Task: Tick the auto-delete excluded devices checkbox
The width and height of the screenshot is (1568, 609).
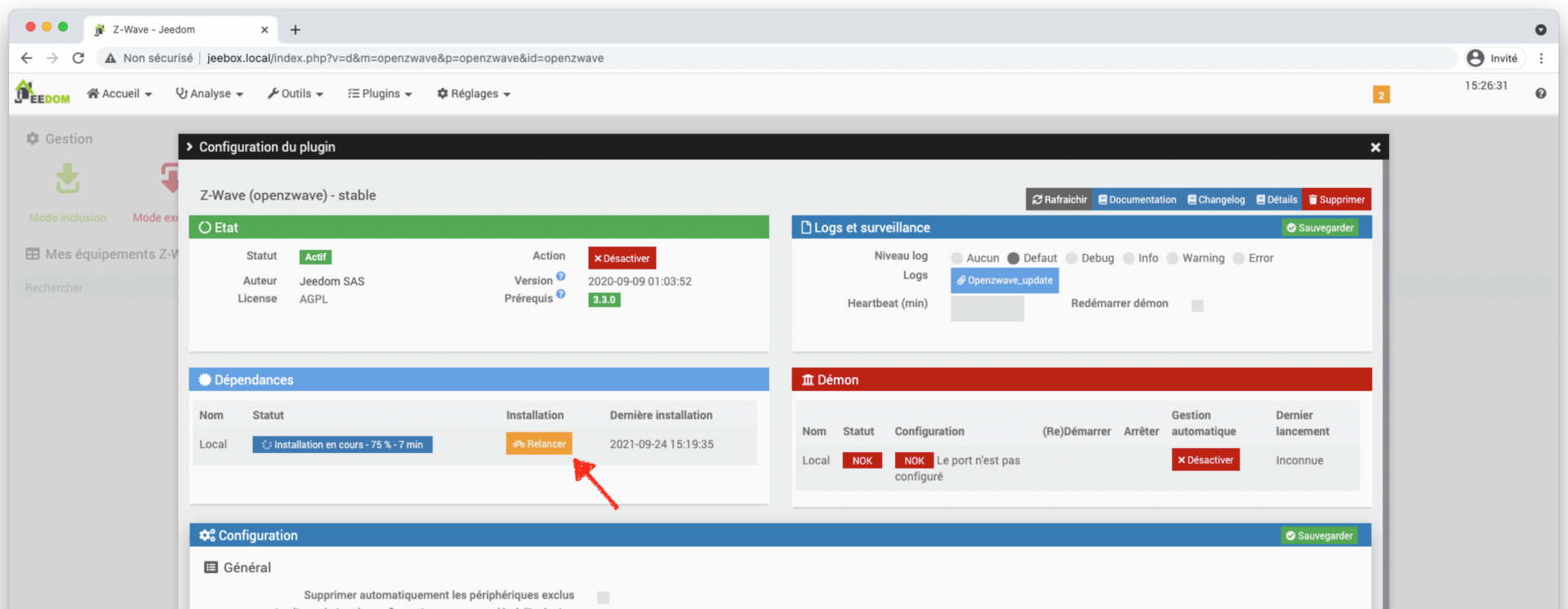Action: pyautogui.click(x=603, y=597)
